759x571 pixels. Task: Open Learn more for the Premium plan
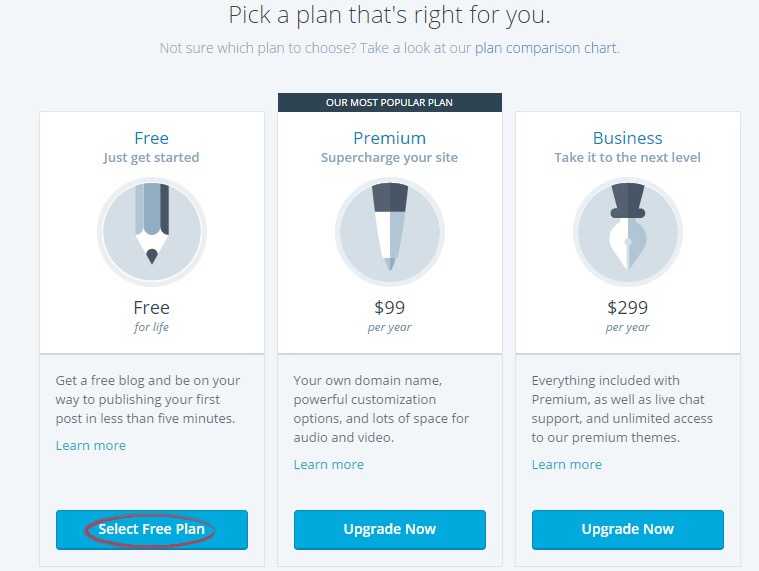click(x=329, y=464)
